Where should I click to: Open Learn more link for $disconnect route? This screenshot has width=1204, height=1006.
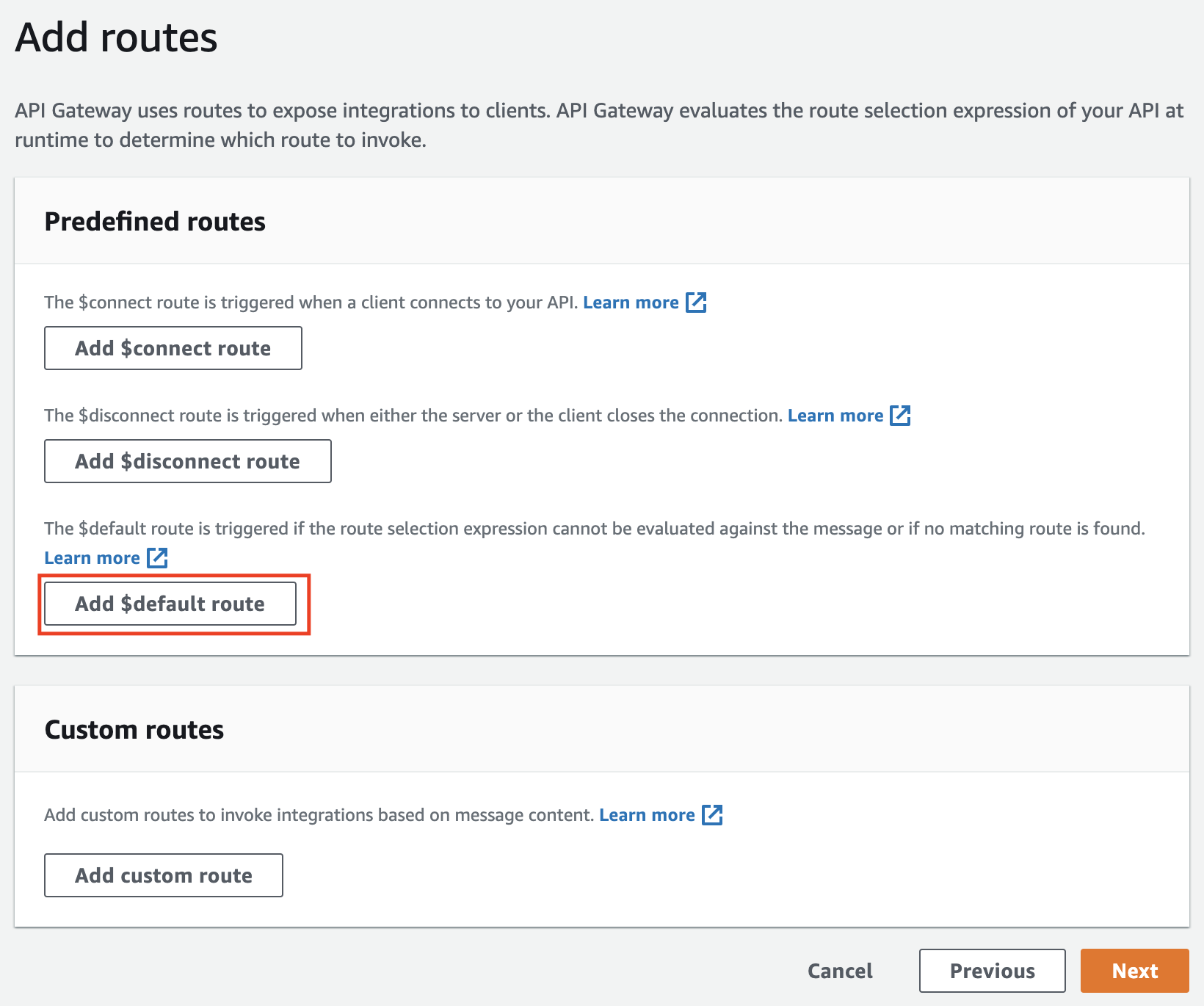(x=835, y=416)
